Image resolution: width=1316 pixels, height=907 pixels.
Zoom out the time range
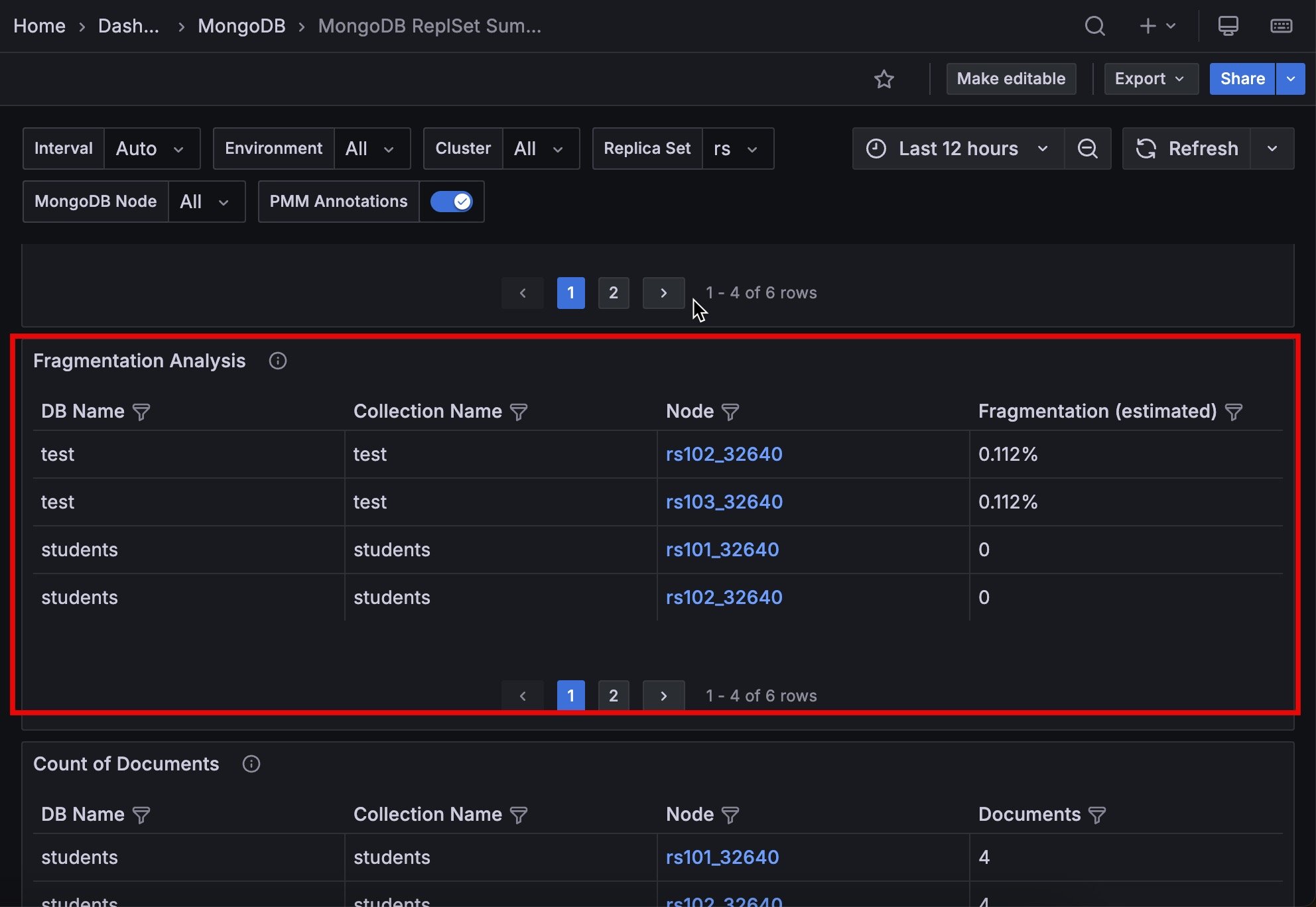(x=1087, y=148)
